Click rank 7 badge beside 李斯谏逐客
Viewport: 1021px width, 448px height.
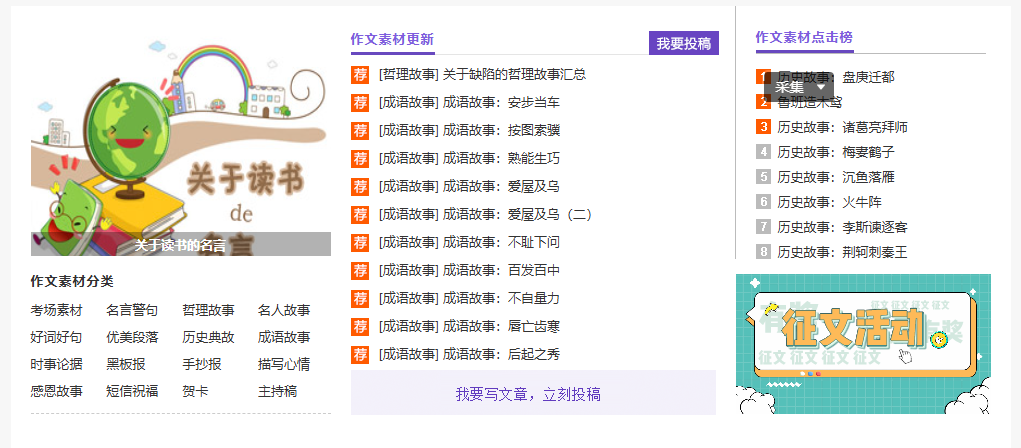[763, 227]
